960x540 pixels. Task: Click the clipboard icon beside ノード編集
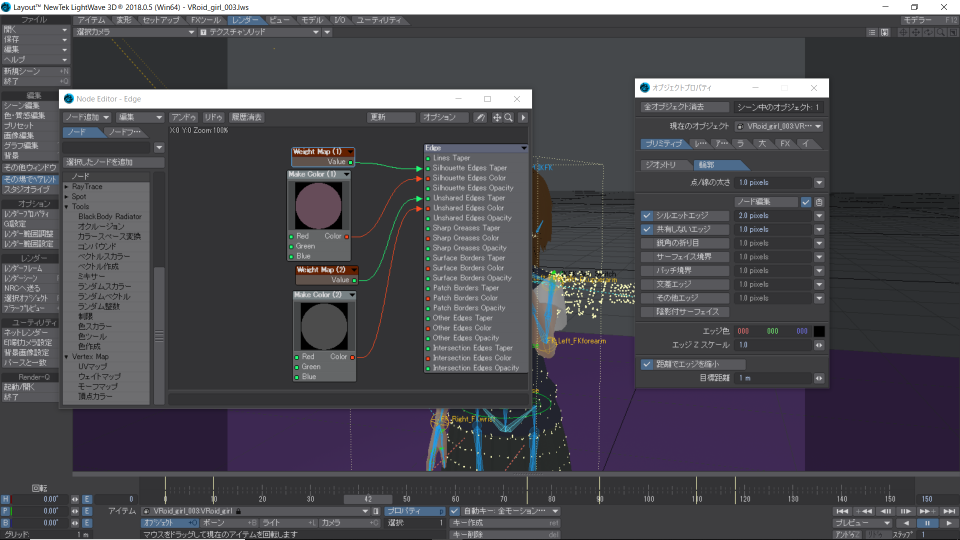[819, 202]
